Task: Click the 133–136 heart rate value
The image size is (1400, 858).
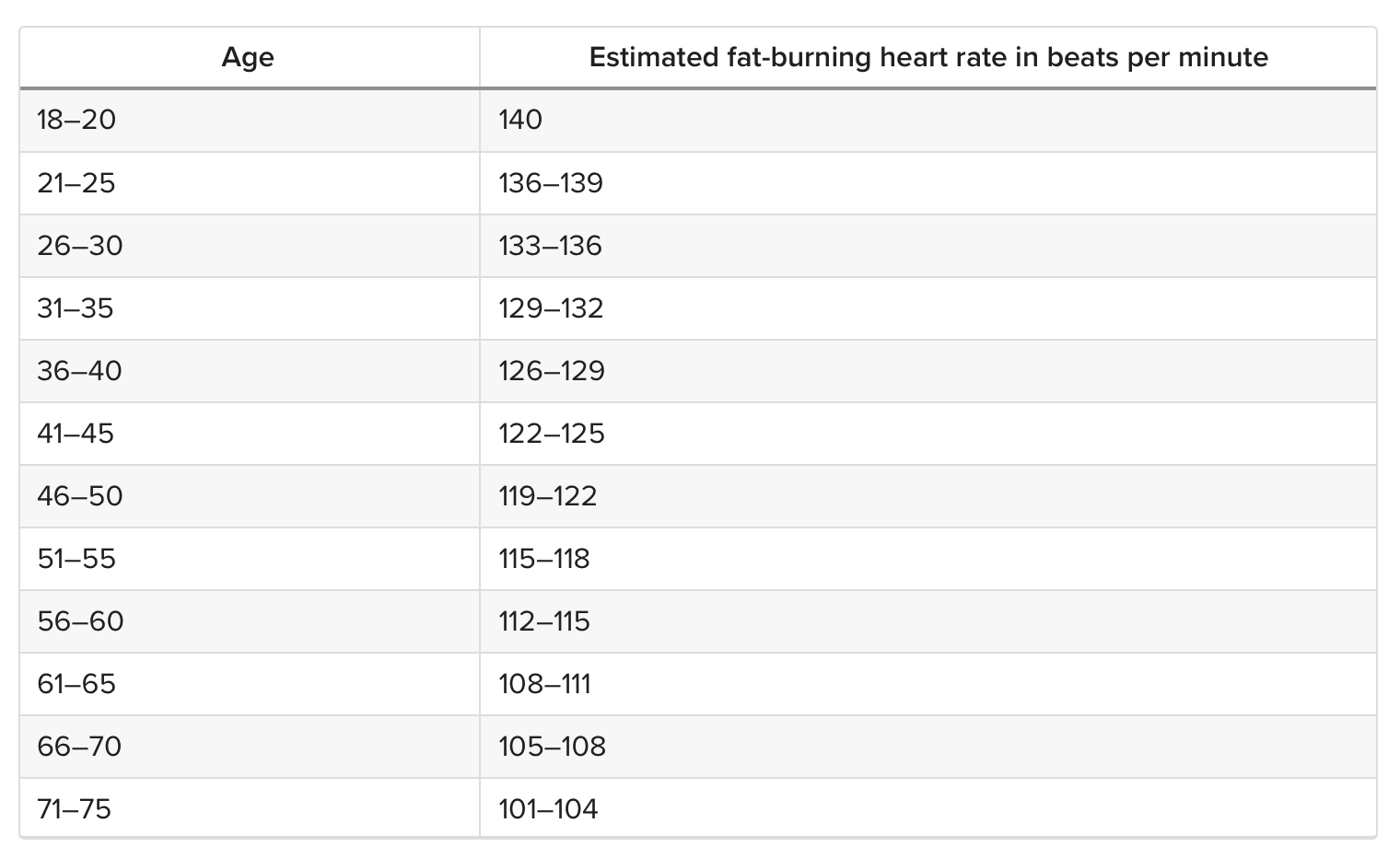Action: pos(550,246)
